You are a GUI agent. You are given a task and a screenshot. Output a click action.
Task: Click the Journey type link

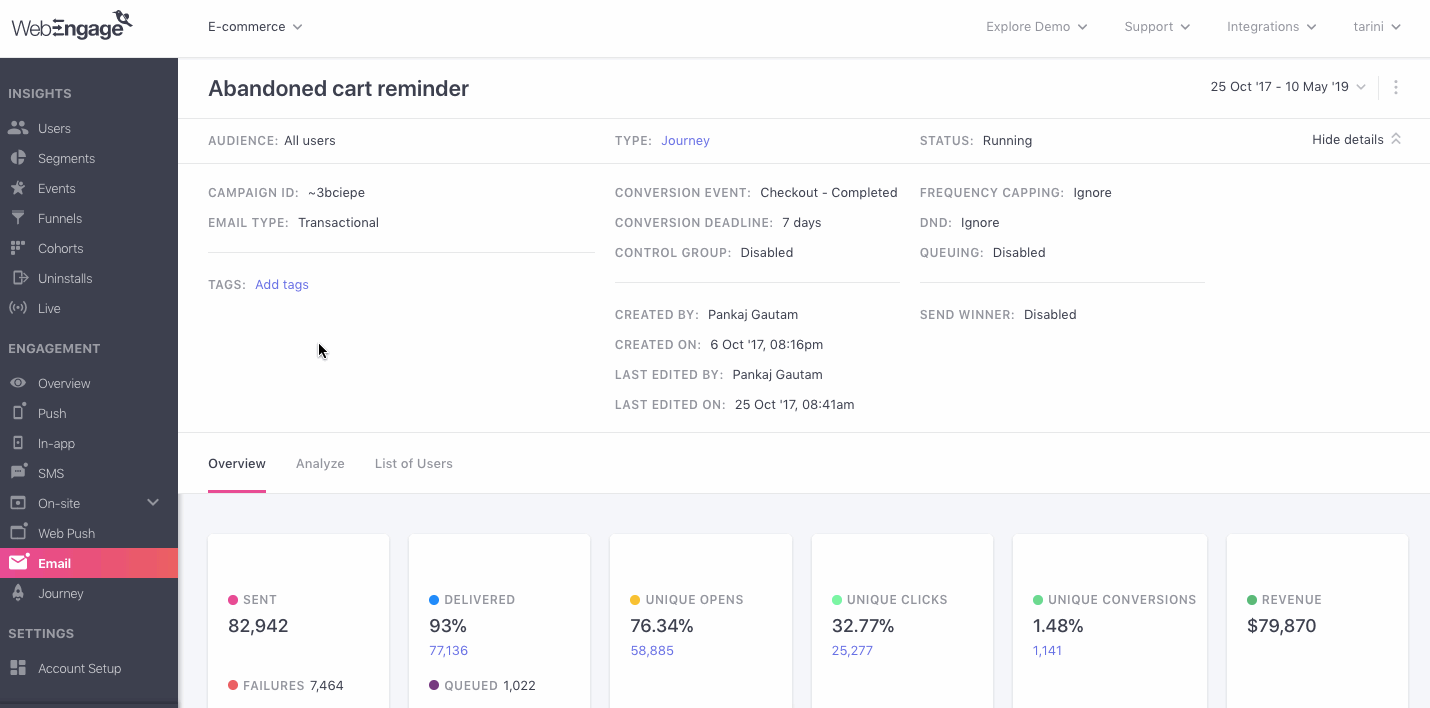(x=685, y=141)
